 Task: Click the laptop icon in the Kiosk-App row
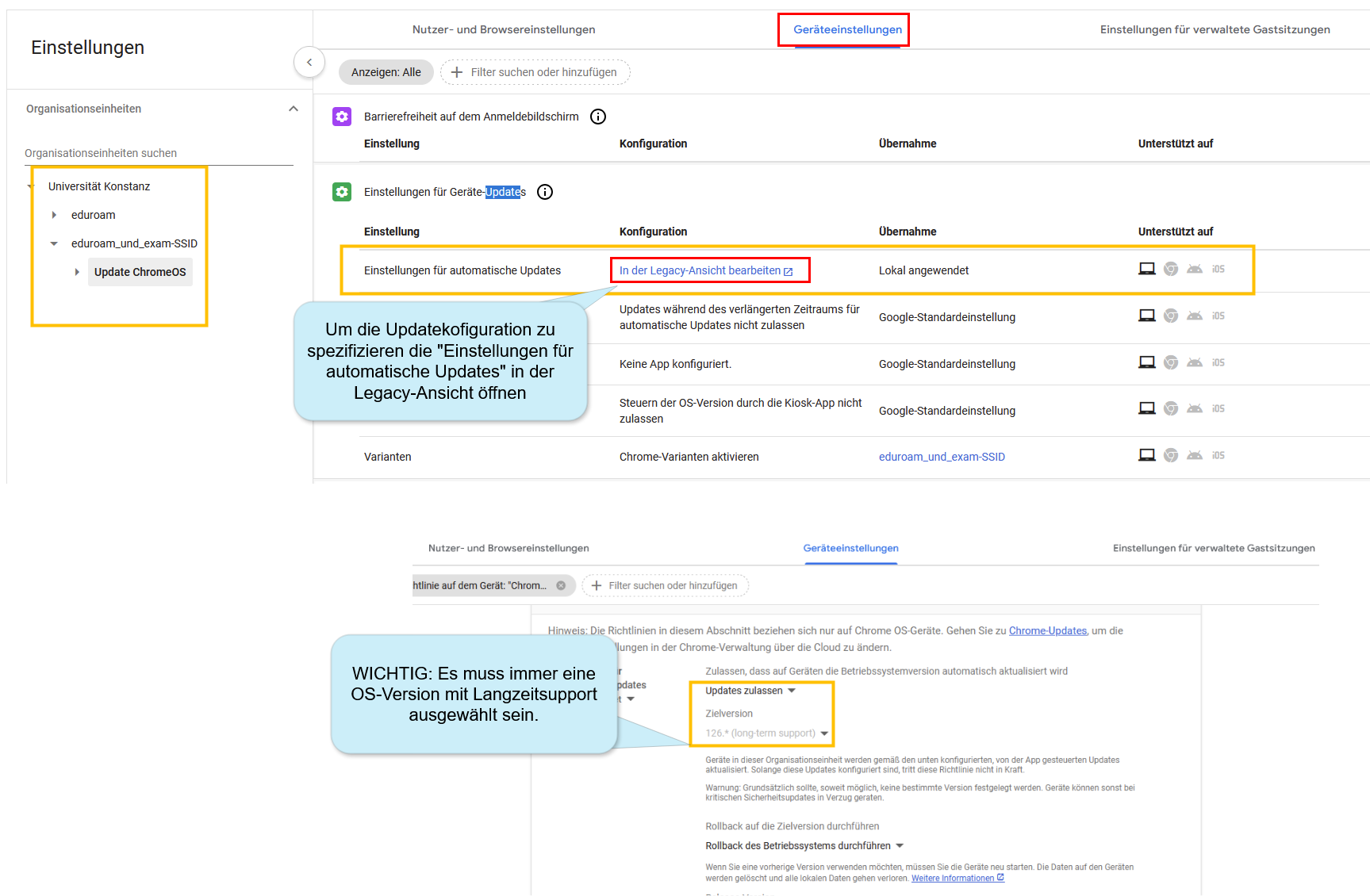pyautogui.click(x=1147, y=408)
